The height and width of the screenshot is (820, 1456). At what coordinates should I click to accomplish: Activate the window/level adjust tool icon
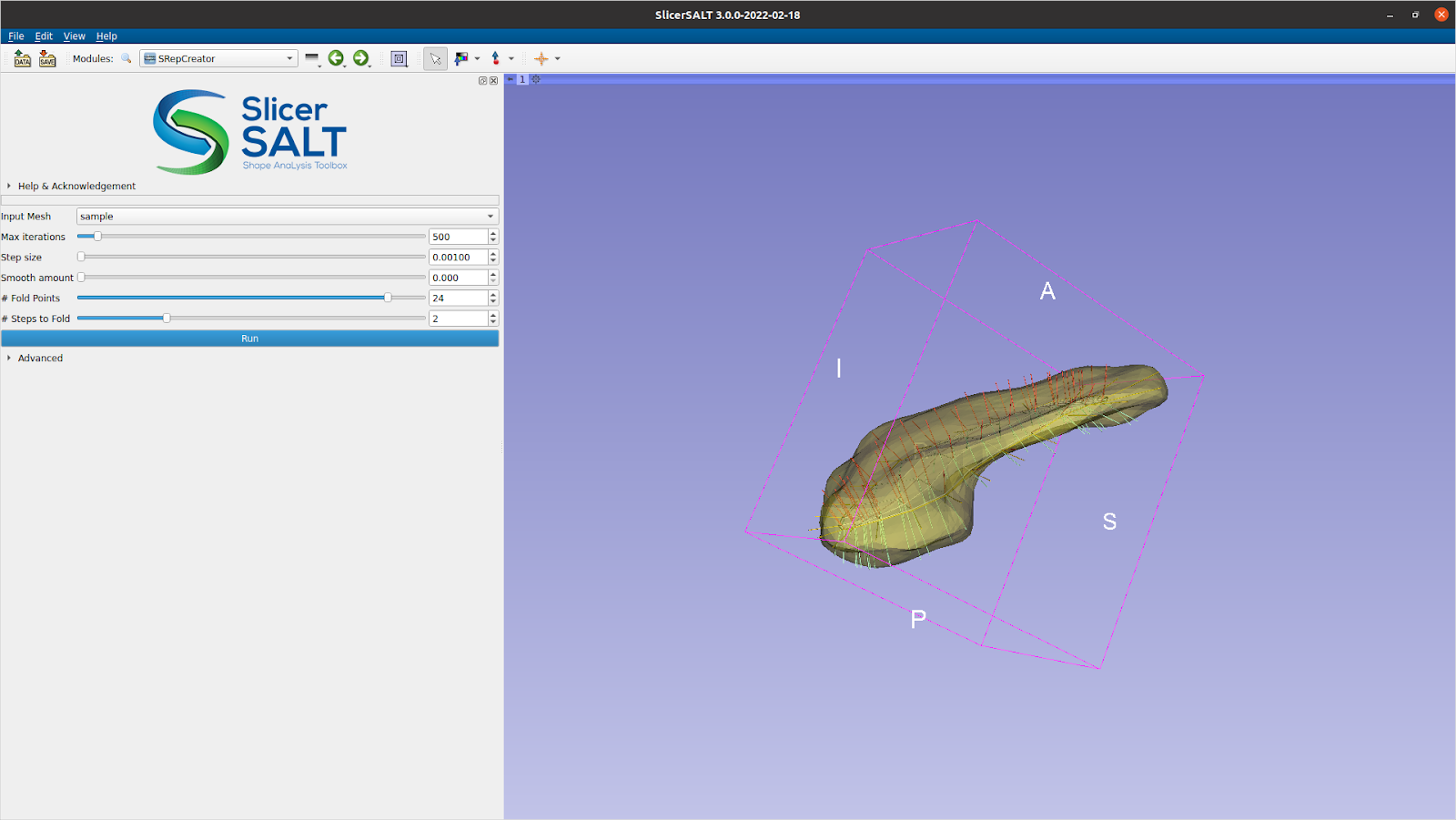pyautogui.click(x=461, y=58)
